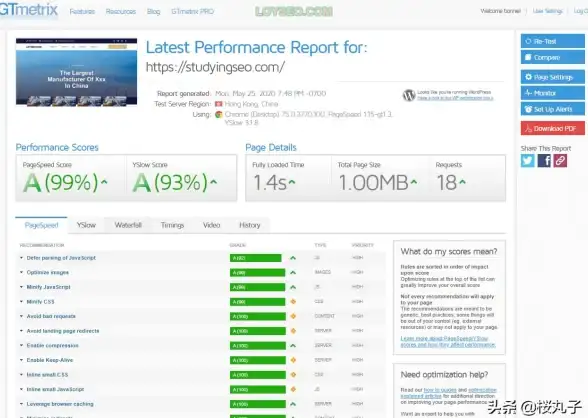Open the Blog menu item
This screenshot has height=418, width=588.
pos(153,12)
